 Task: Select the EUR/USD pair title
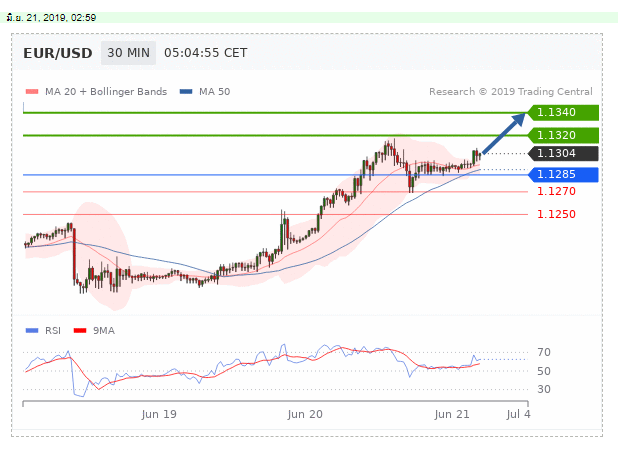point(58,53)
